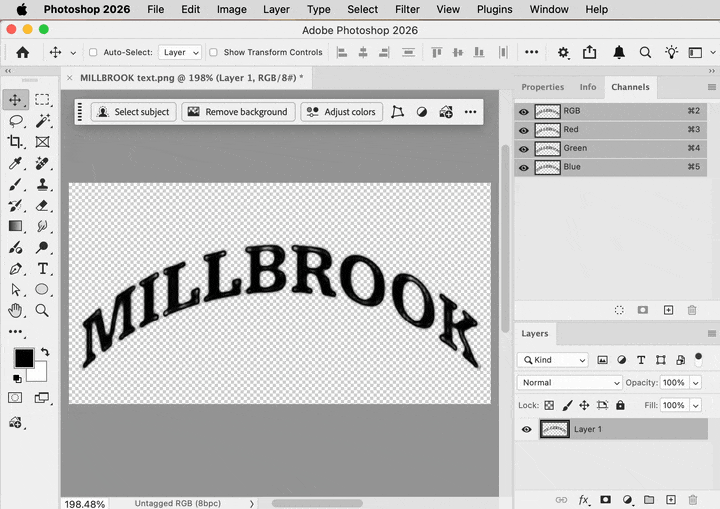Image resolution: width=720 pixels, height=509 pixels.
Task: Expand the Opacity slider dropdown
Action: point(696,383)
